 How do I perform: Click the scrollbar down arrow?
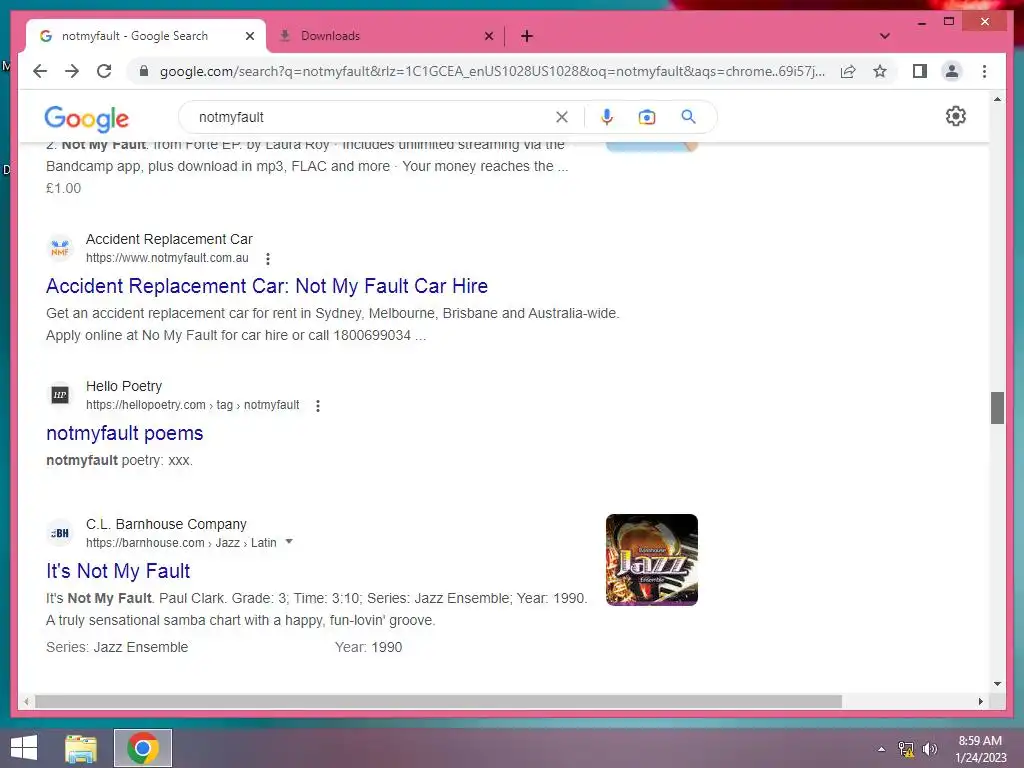(997, 684)
